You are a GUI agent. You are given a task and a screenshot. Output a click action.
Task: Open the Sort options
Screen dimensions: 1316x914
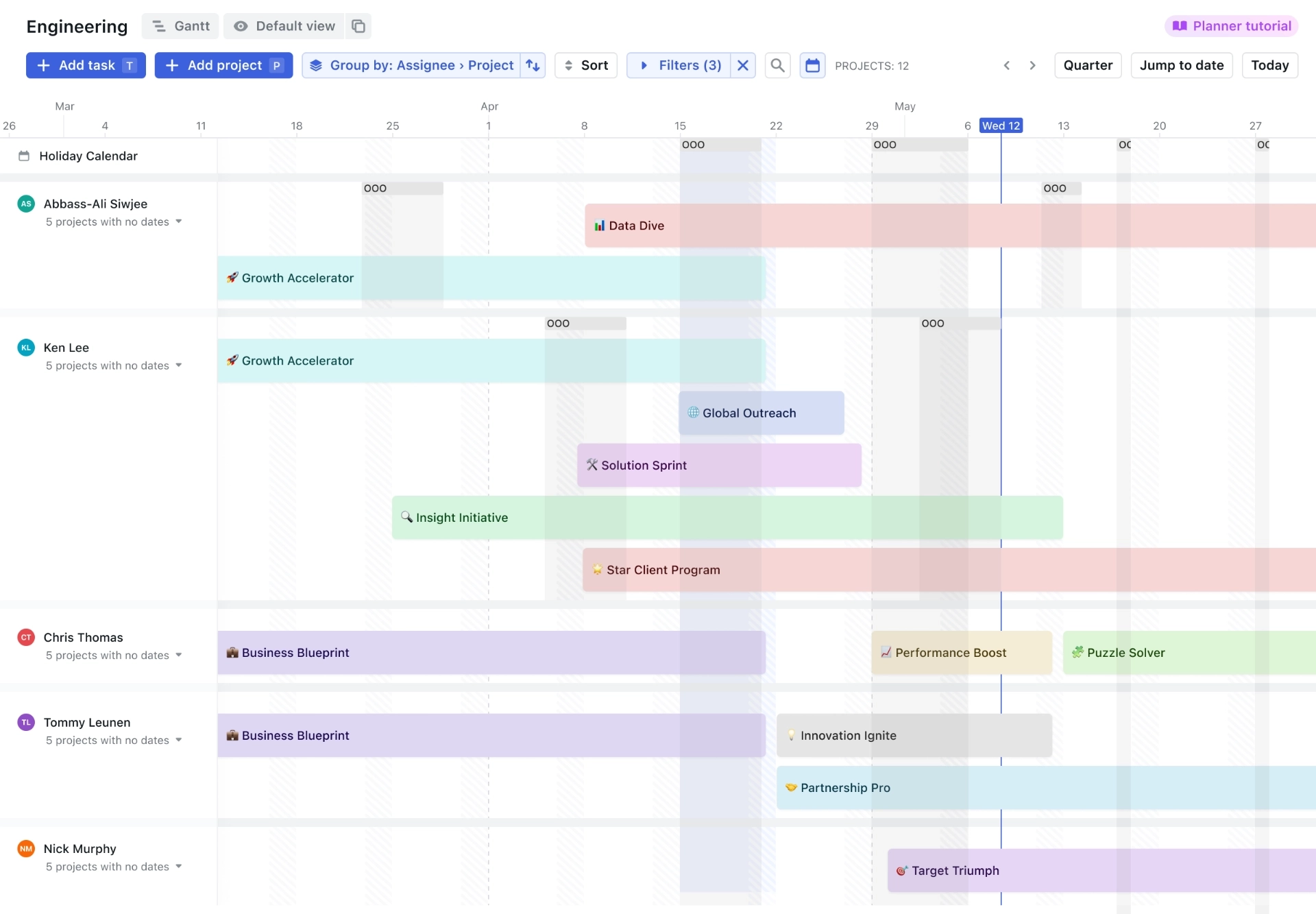(x=585, y=65)
